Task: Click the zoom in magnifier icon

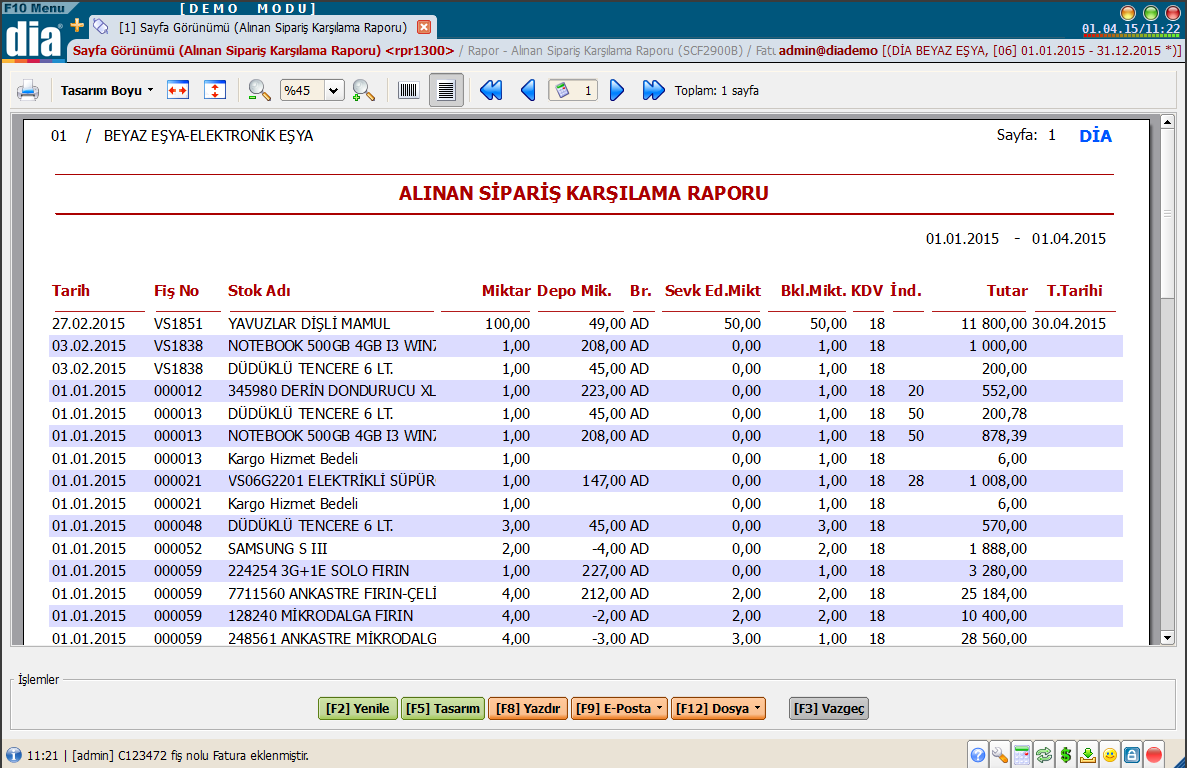Action: [364, 91]
